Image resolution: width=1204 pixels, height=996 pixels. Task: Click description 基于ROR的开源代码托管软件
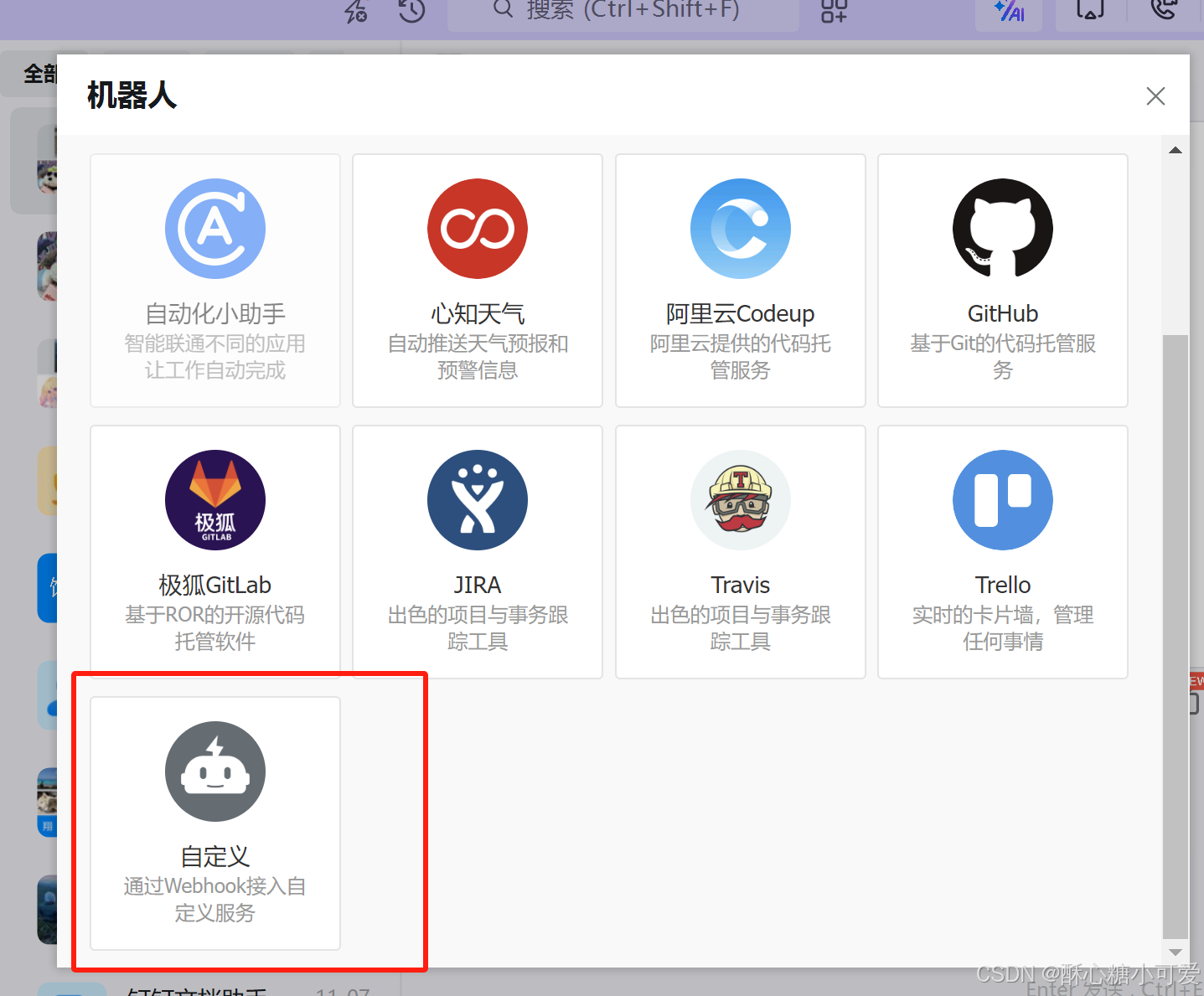[x=215, y=628]
